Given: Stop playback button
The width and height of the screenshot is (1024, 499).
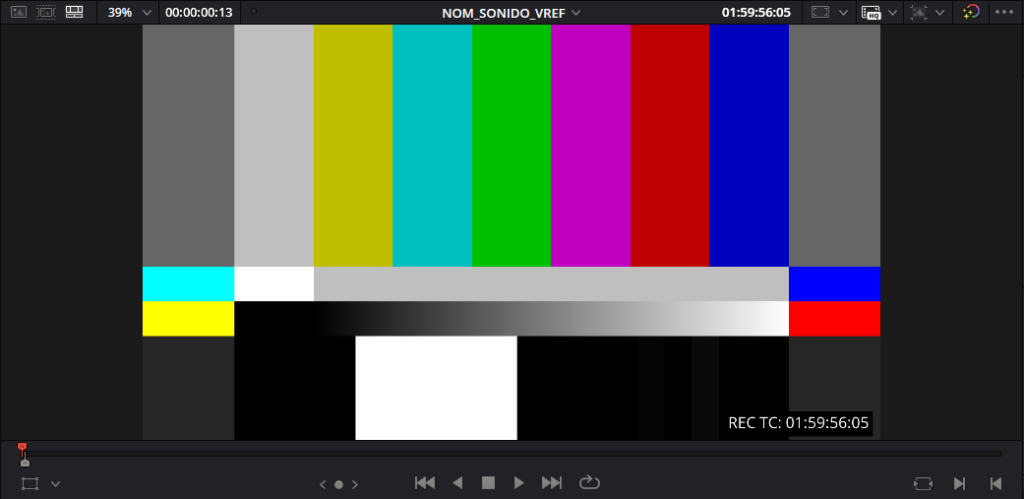Looking at the screenshot, I should pos(488,483).
